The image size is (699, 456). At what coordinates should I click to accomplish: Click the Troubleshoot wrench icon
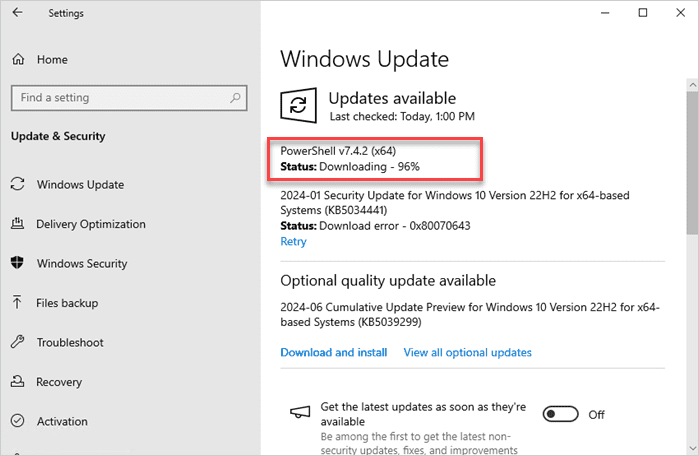(x=17, y=342)
